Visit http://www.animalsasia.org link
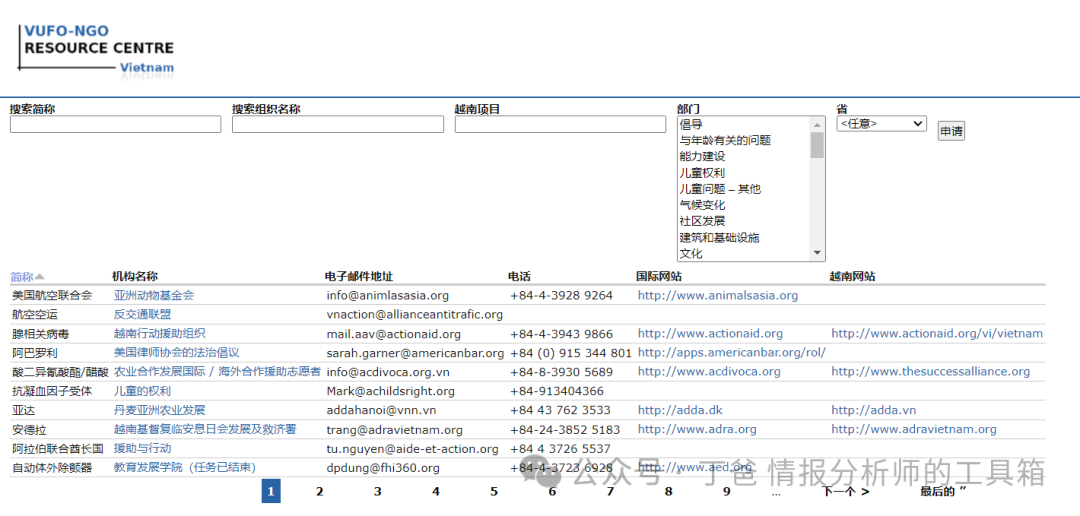 tap(718, 296)
